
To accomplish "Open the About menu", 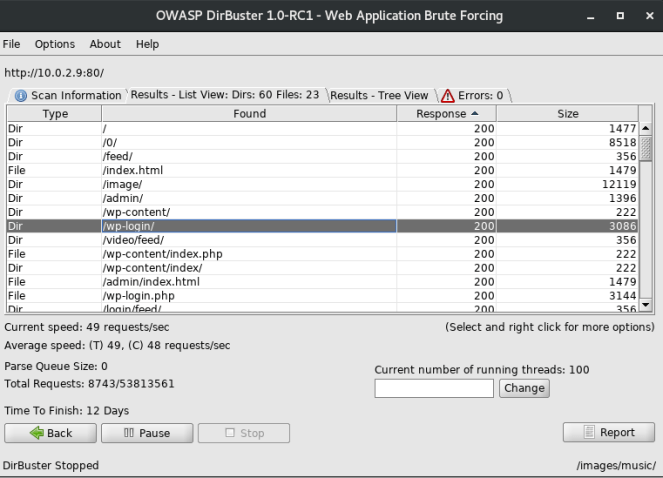I will click(105, 44).
